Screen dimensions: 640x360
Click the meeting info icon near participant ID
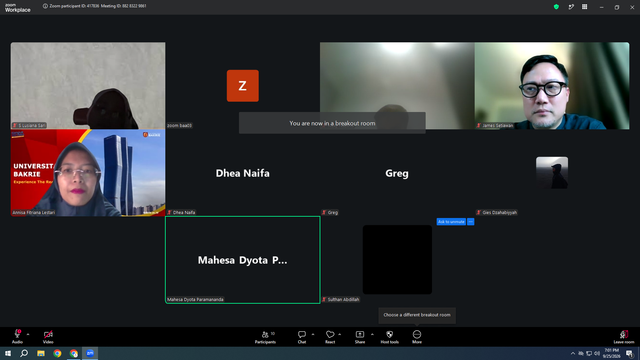[x=45, y=6]
